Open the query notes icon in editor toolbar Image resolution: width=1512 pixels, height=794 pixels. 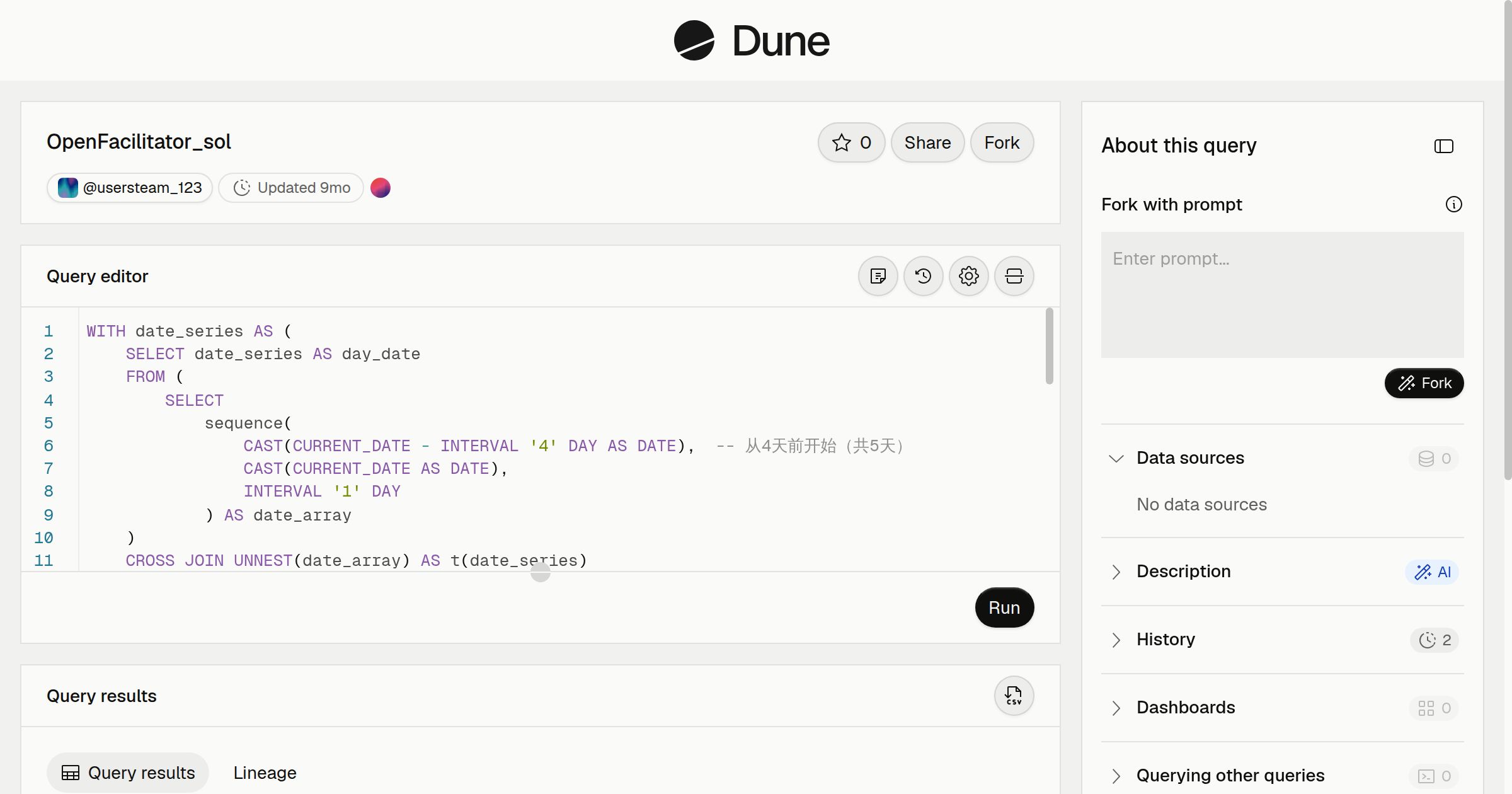(878, 276)
